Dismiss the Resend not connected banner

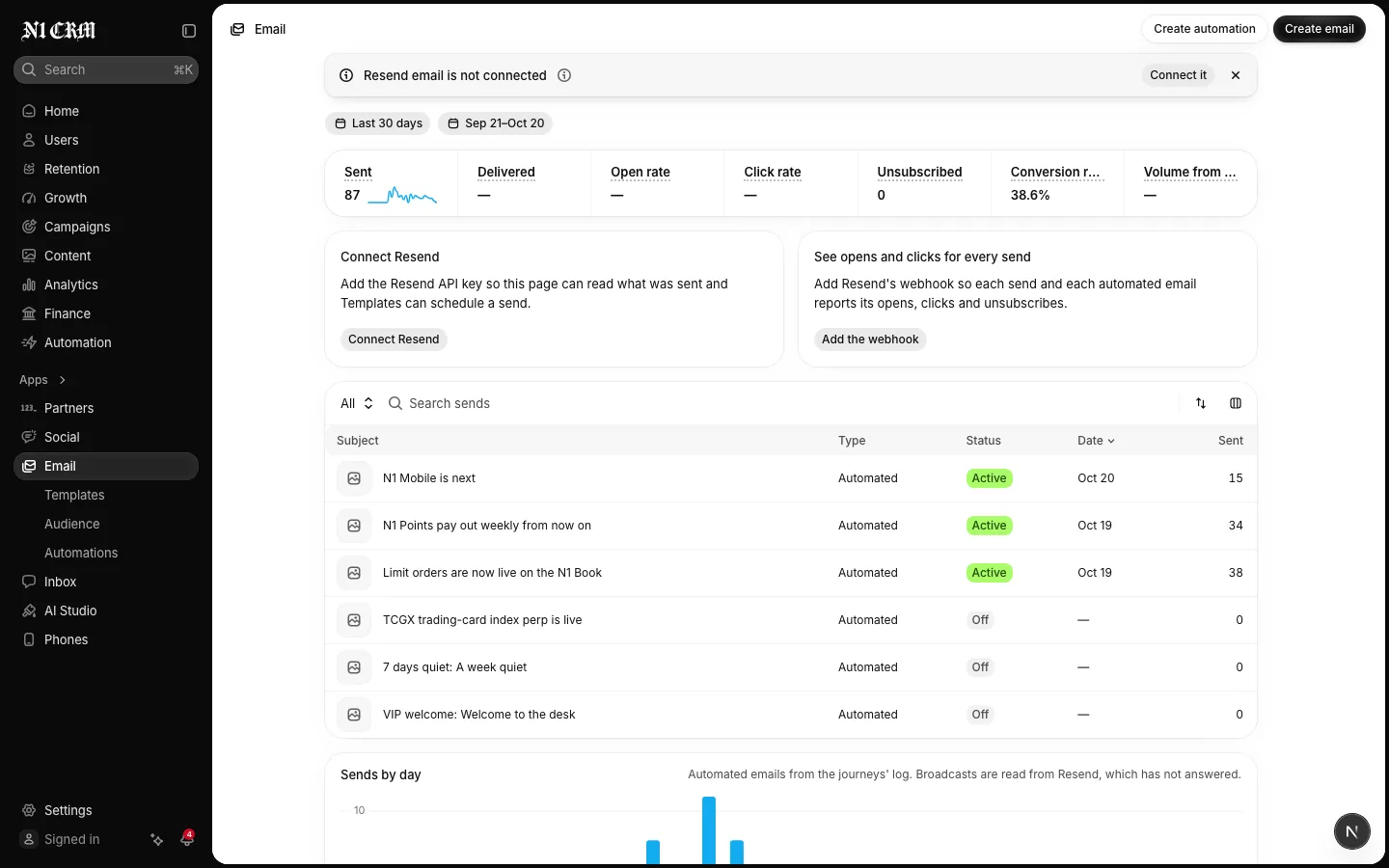[x=1236, y=75]
